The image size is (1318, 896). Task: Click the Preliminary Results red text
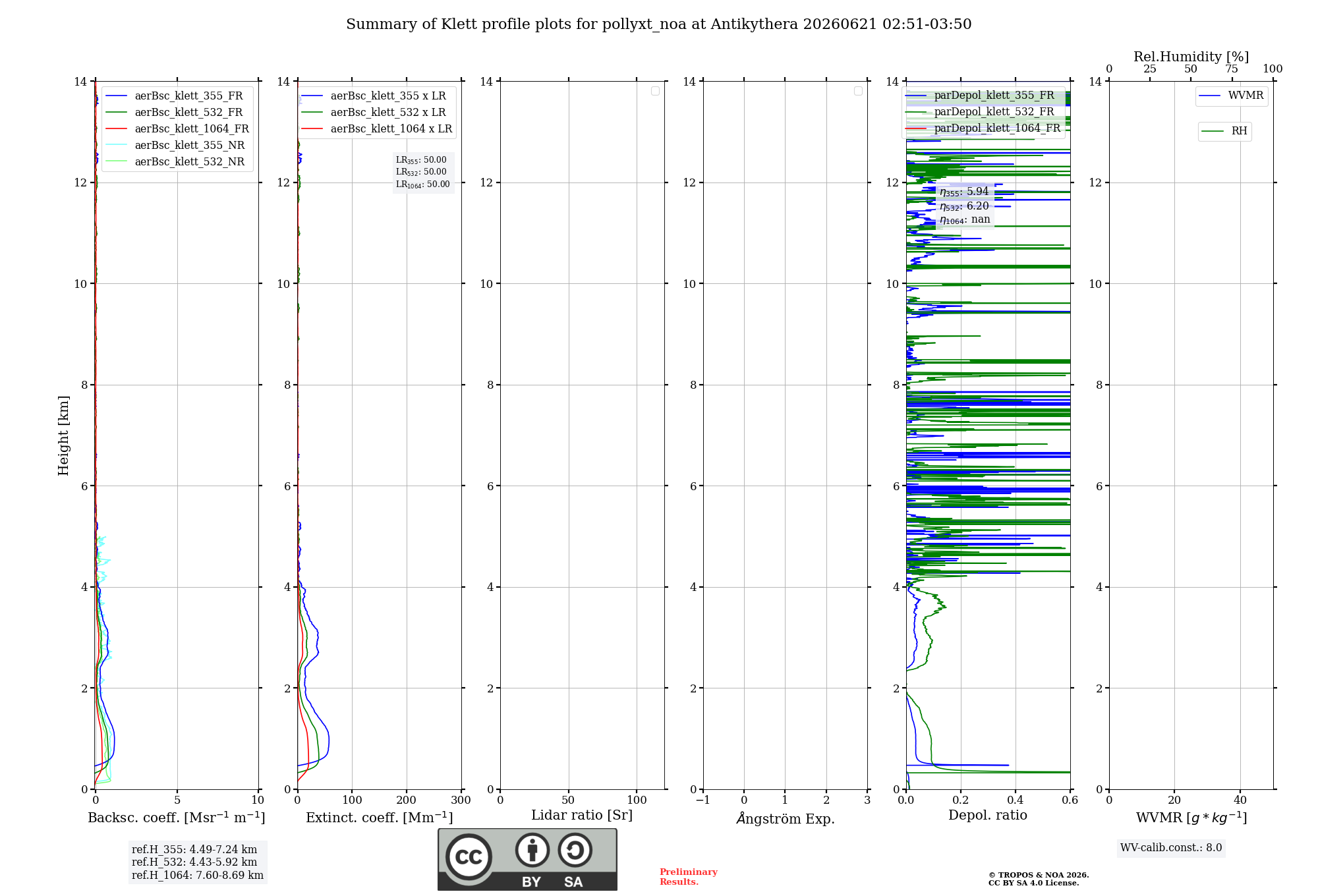pos(688,877)
